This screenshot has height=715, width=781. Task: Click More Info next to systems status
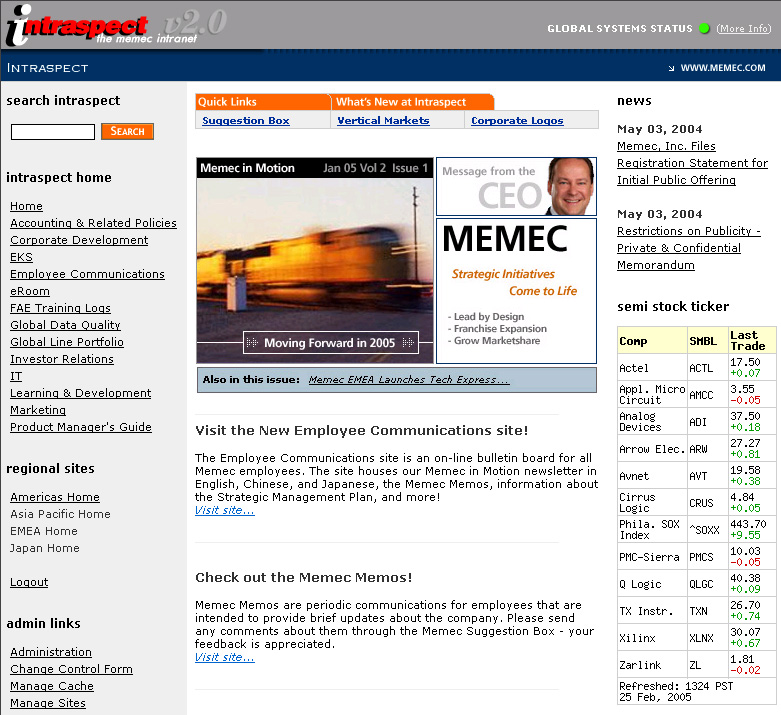click(744, 29)
